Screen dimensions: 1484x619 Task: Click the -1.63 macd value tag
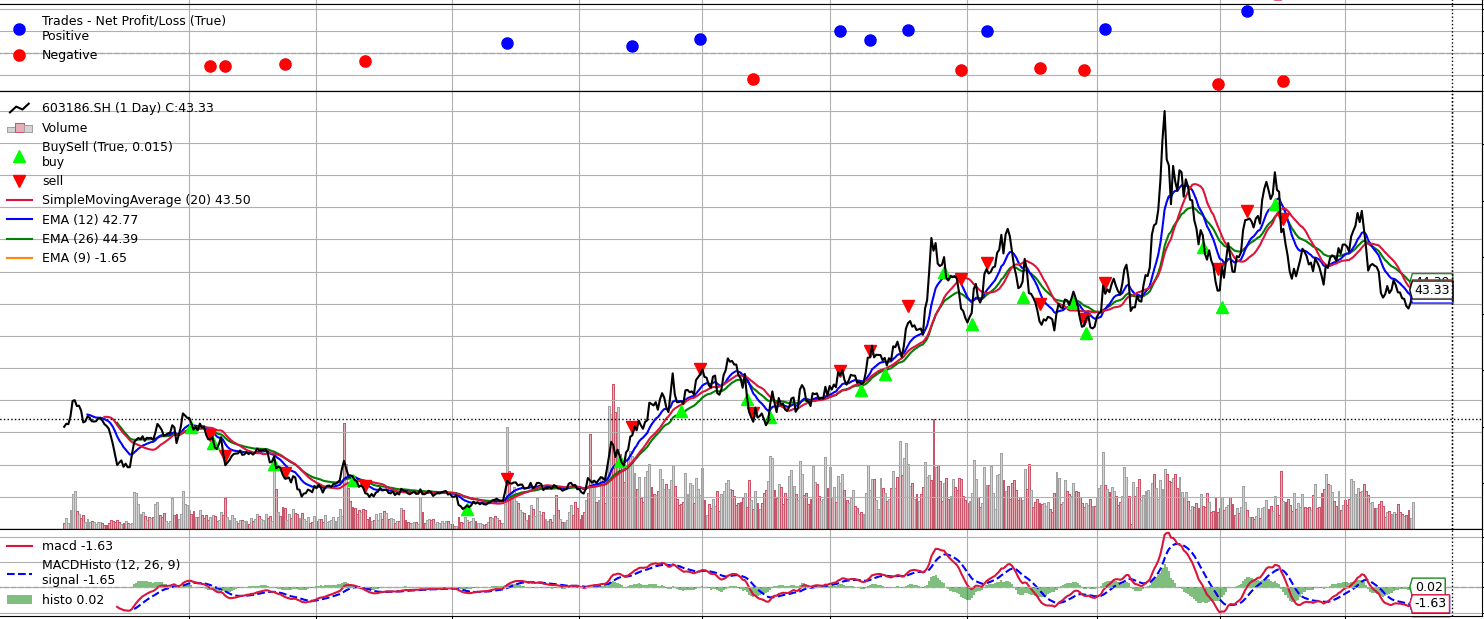(x=1429, y=603)
